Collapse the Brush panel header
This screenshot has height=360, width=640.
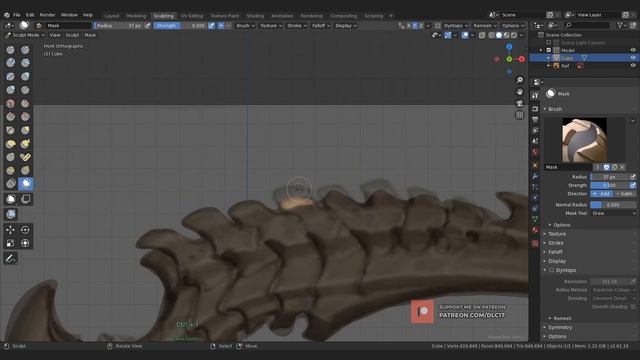[555, 109]
